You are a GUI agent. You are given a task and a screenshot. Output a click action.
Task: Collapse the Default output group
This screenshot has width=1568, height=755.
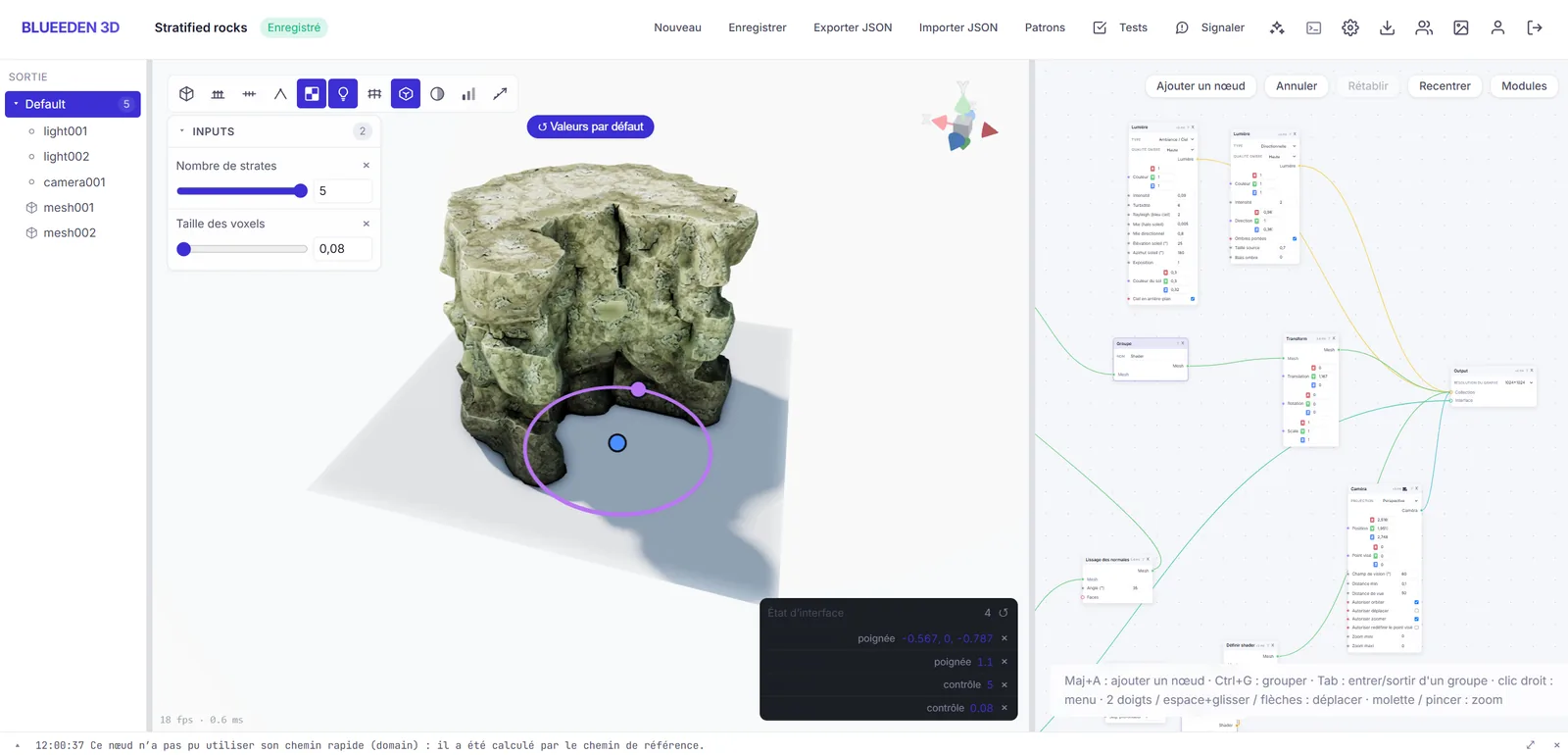click(x=16, y=104)
